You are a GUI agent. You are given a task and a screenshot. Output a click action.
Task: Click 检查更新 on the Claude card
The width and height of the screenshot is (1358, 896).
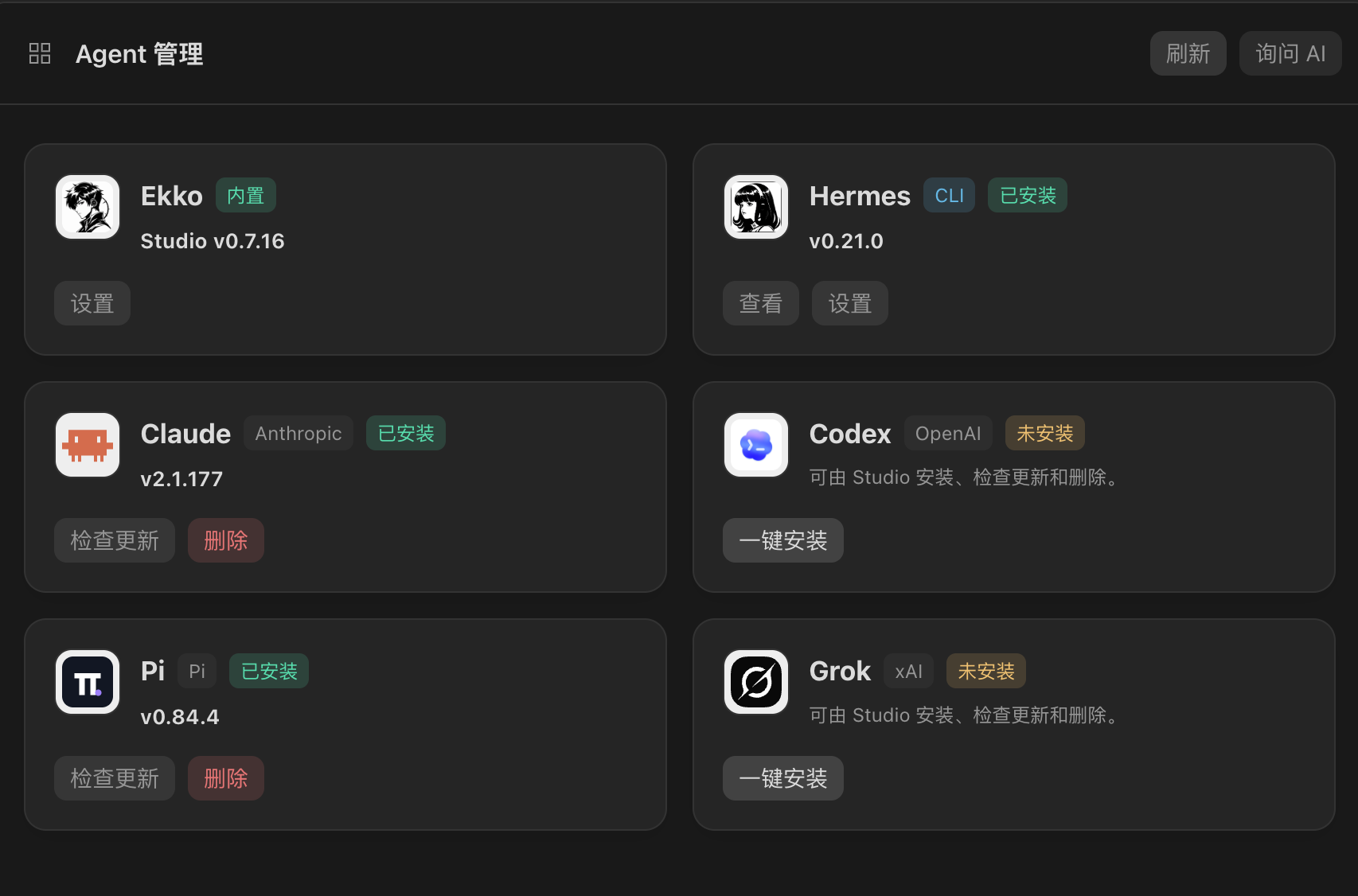(x=115, y=540)
